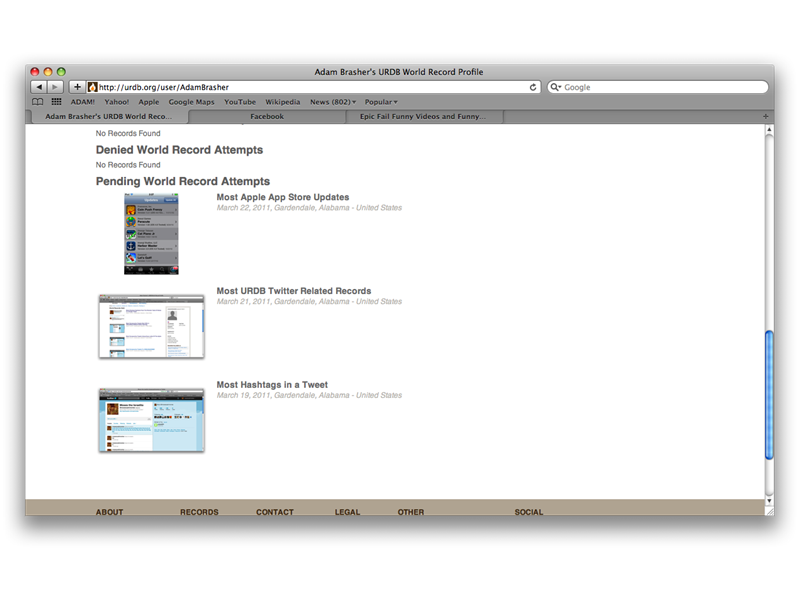
Task: Click the SOCIAL footer heading
Action: tap(529, 512)
